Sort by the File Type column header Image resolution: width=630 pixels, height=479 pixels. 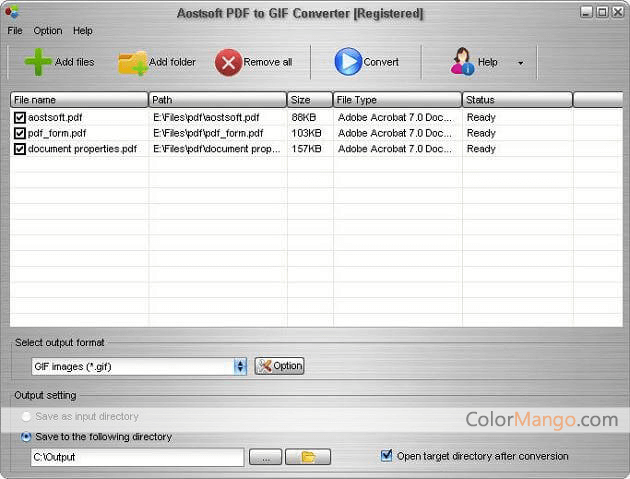[x=397, y=100]
